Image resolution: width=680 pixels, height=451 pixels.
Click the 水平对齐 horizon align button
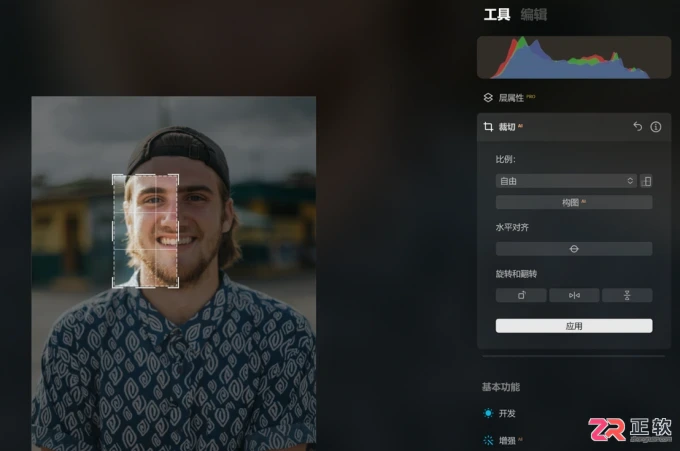(x=574, y=249)
